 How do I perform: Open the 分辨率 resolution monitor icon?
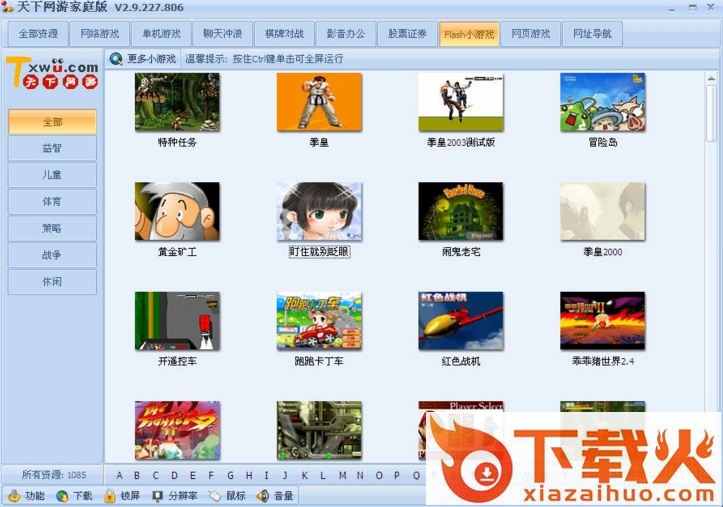click(158, 496)
